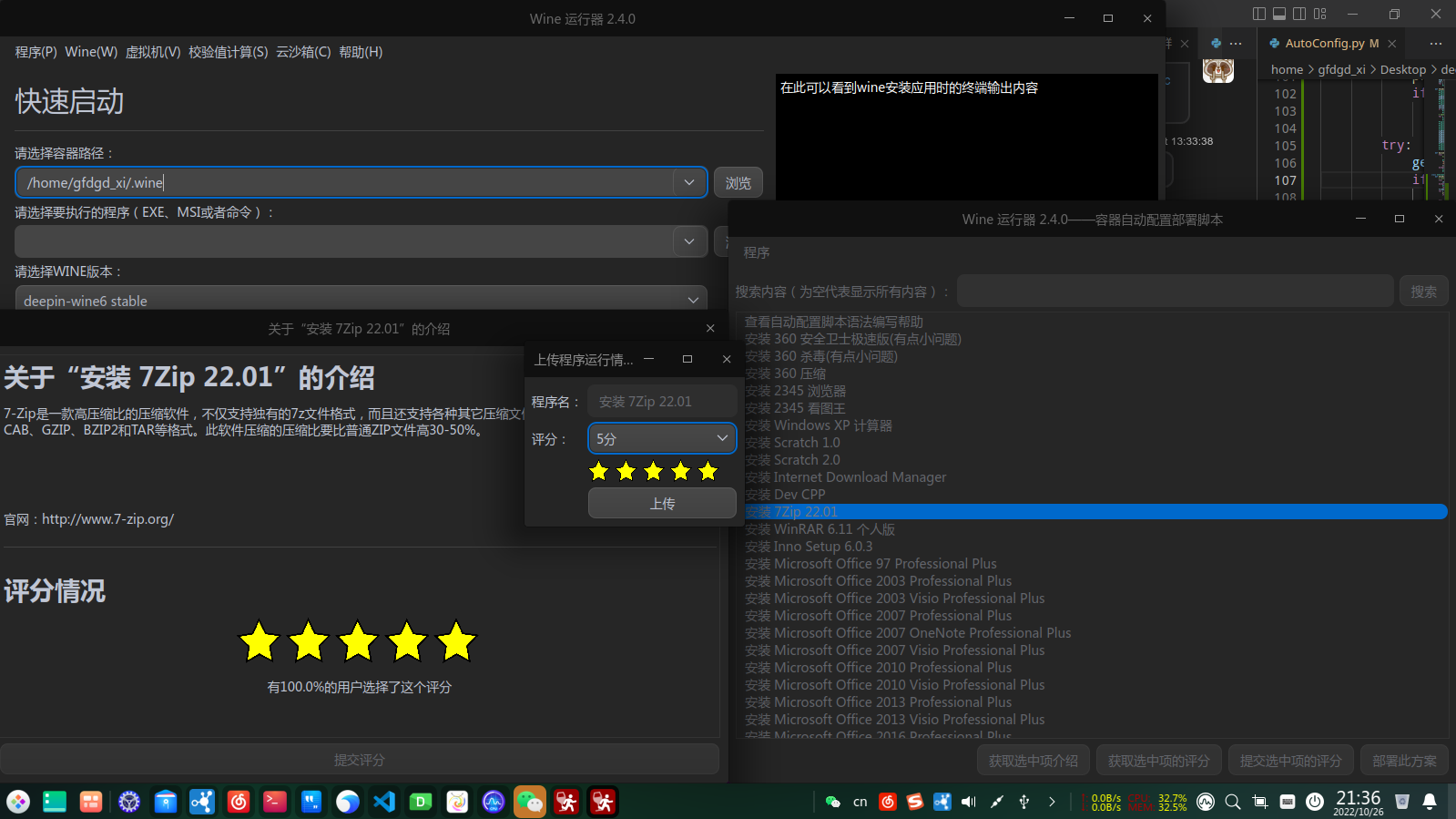Image resolution: width=1456 pixels, height=819 pixels.
Task: Open the orange app store taskbar icon
Action: coord(91,802)
